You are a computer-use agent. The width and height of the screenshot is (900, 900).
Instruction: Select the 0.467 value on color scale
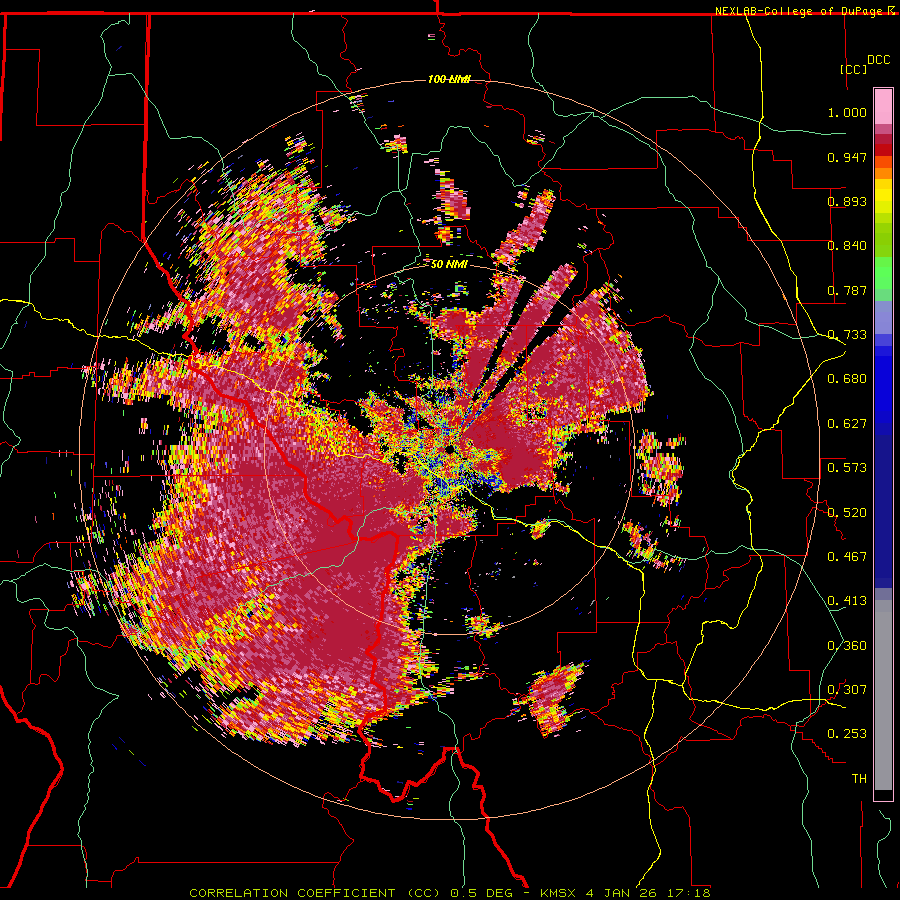pos(847,557)
